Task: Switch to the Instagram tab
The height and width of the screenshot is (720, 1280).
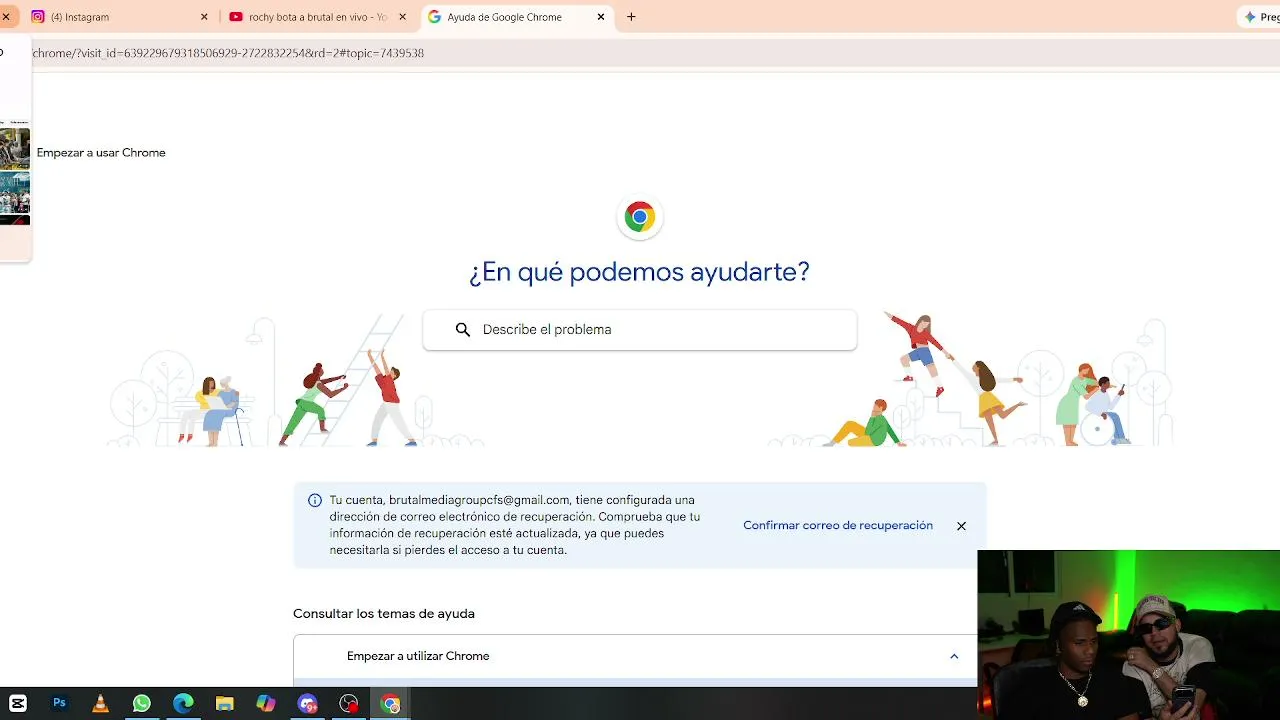Action: pos(118,17)
